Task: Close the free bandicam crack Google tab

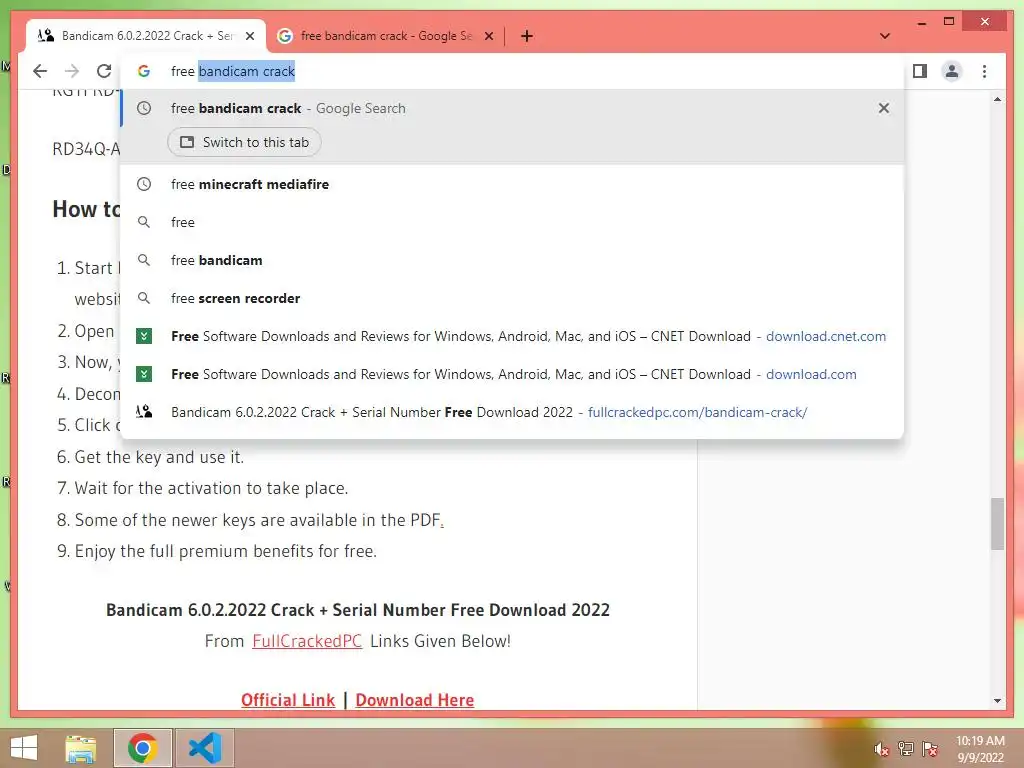Action: coord(488,36)
